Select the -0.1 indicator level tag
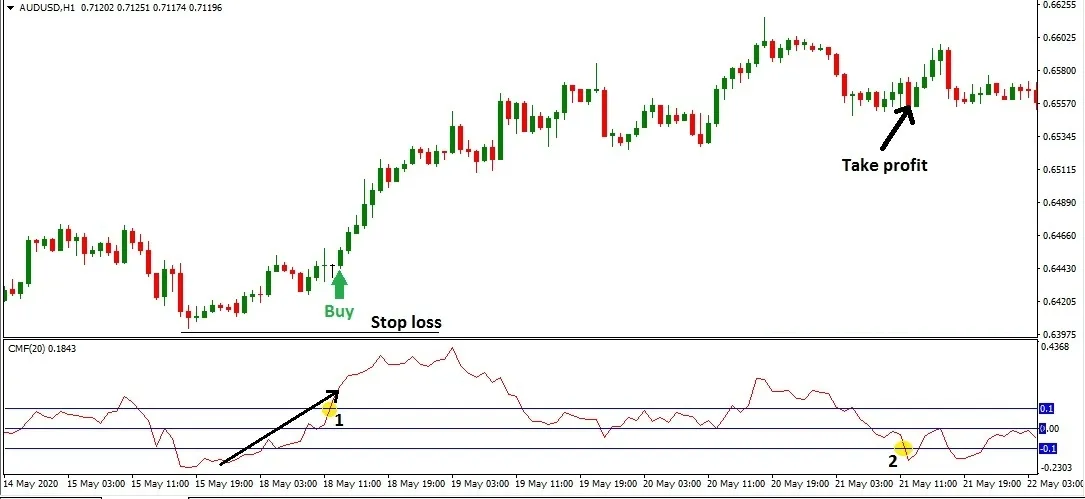Image resolution: width=1085 pixels, height=499 pixels. [x=1048, y=448]
